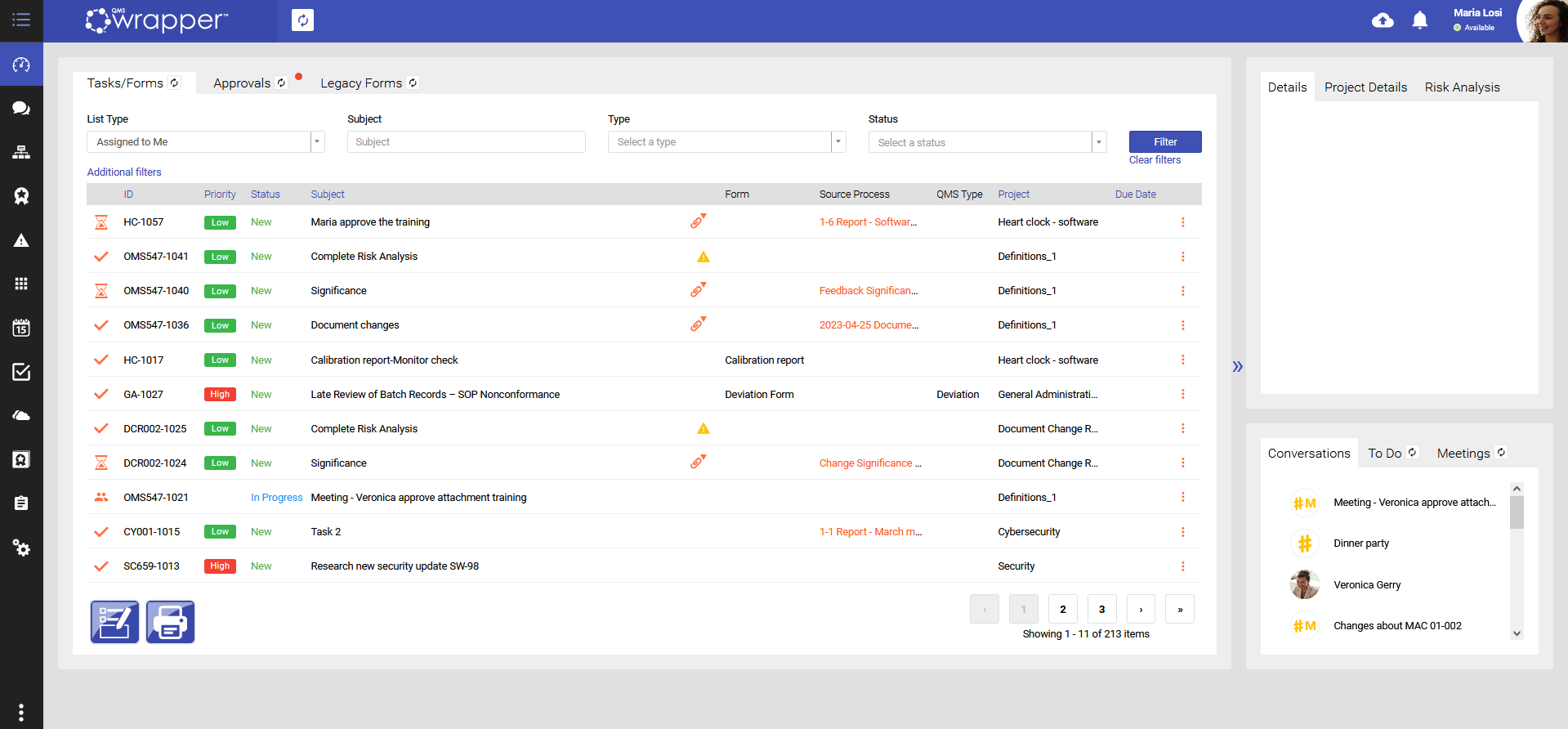
Task: Jump to last page arrow
Action: click(x=1180, y=609)
